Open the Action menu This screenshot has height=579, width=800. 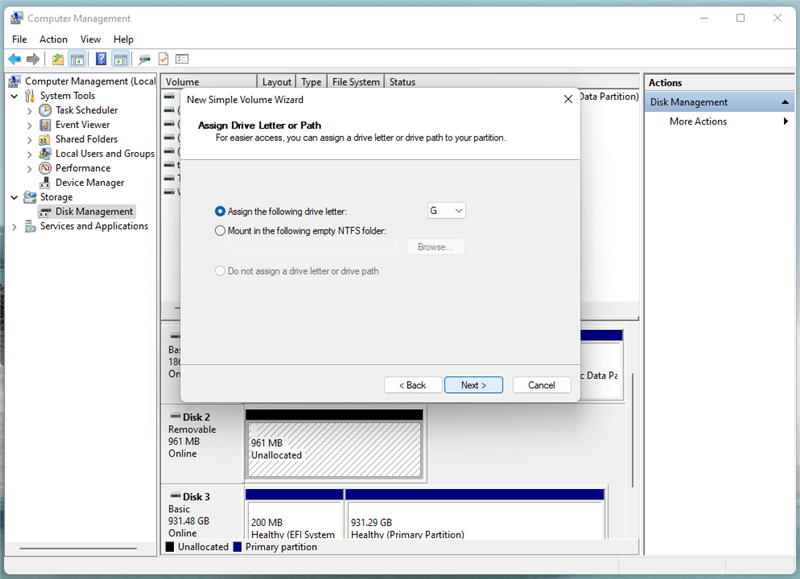pyautogui.click(x=53, y=39)
